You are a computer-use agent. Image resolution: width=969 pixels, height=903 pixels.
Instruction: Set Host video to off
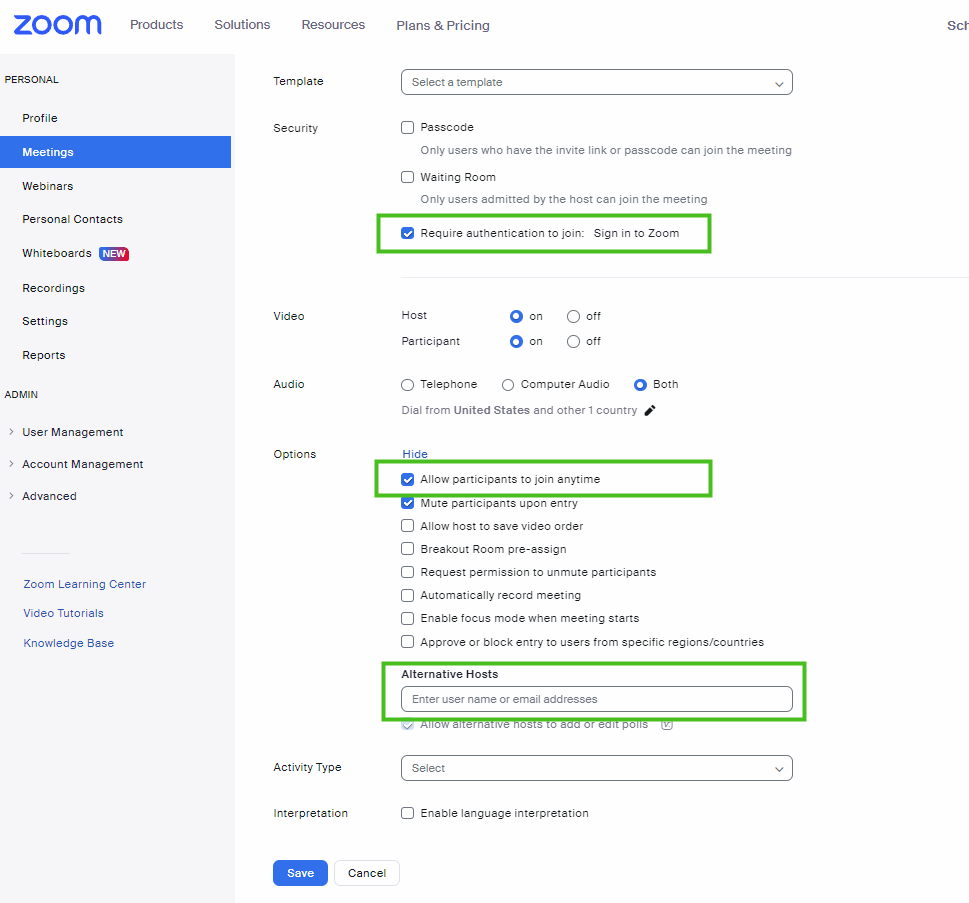(x=573, y=316)
